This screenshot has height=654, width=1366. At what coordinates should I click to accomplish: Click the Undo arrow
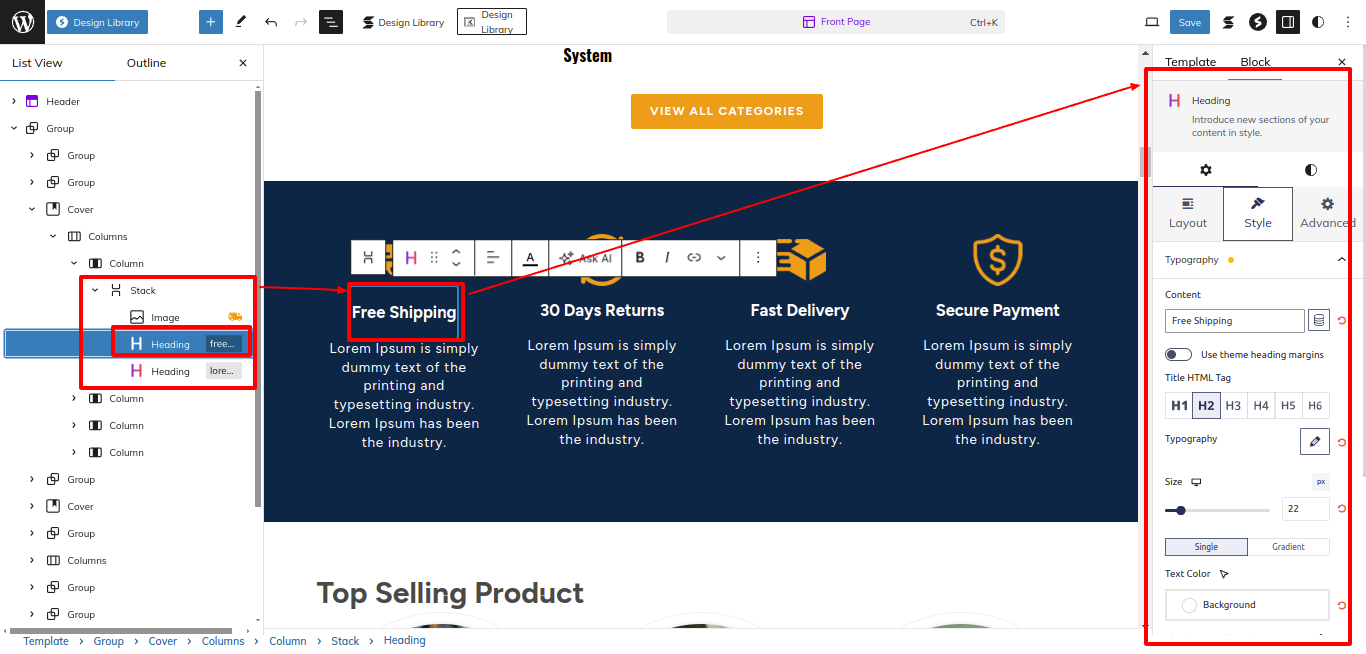pyautogui.click(x=271, y=22)
